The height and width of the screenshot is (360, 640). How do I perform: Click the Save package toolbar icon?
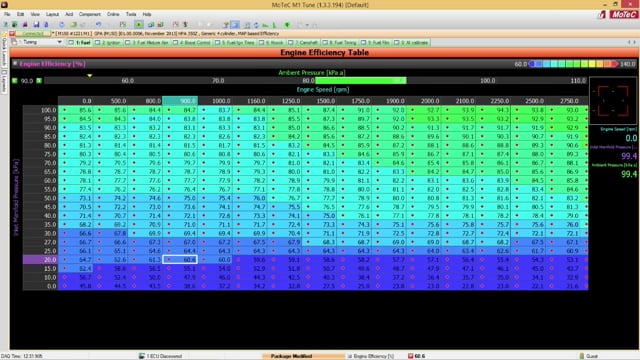[36, 25]
